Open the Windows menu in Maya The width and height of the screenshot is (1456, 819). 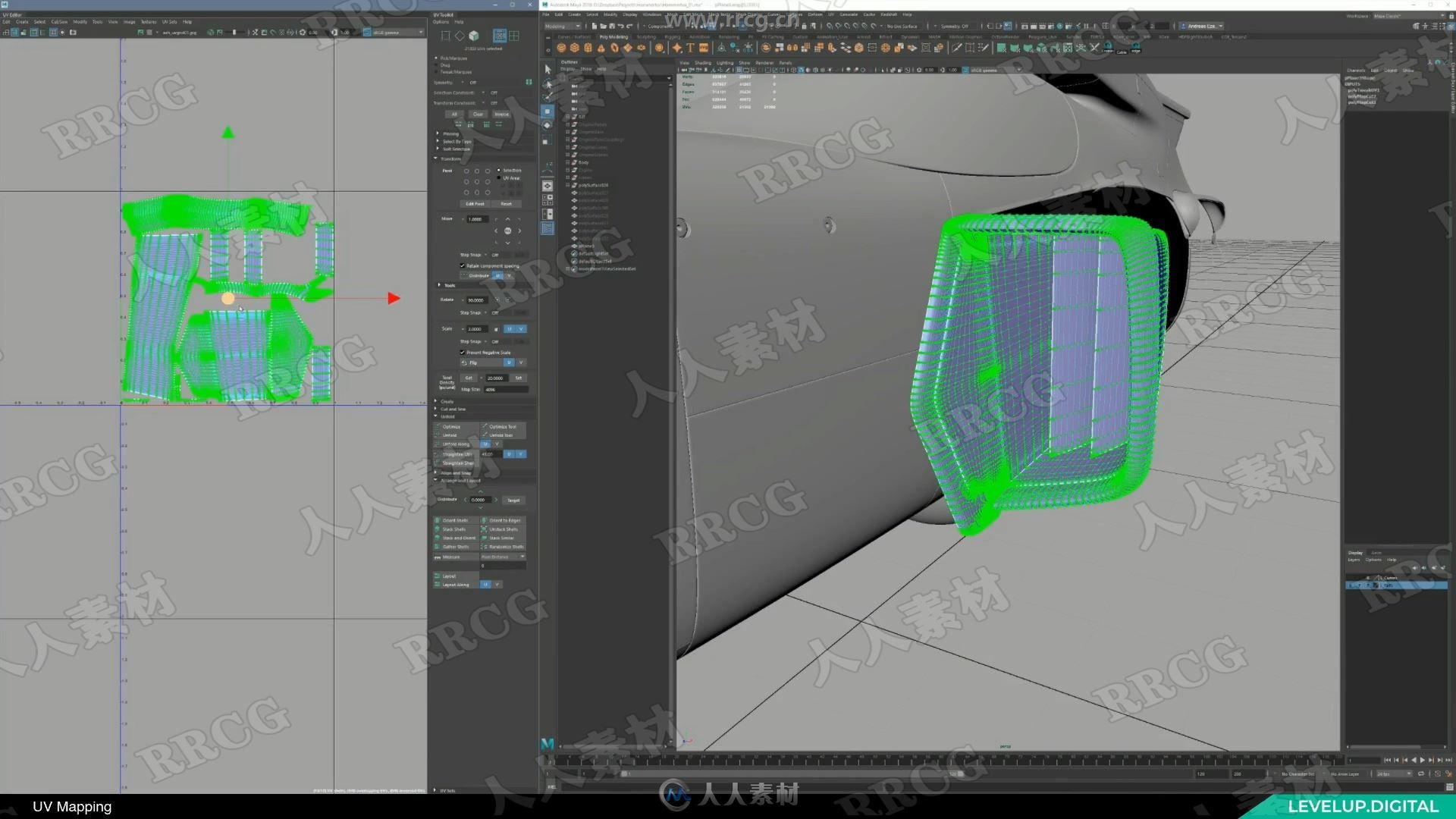pyautogui.click(x=651, y=14)
